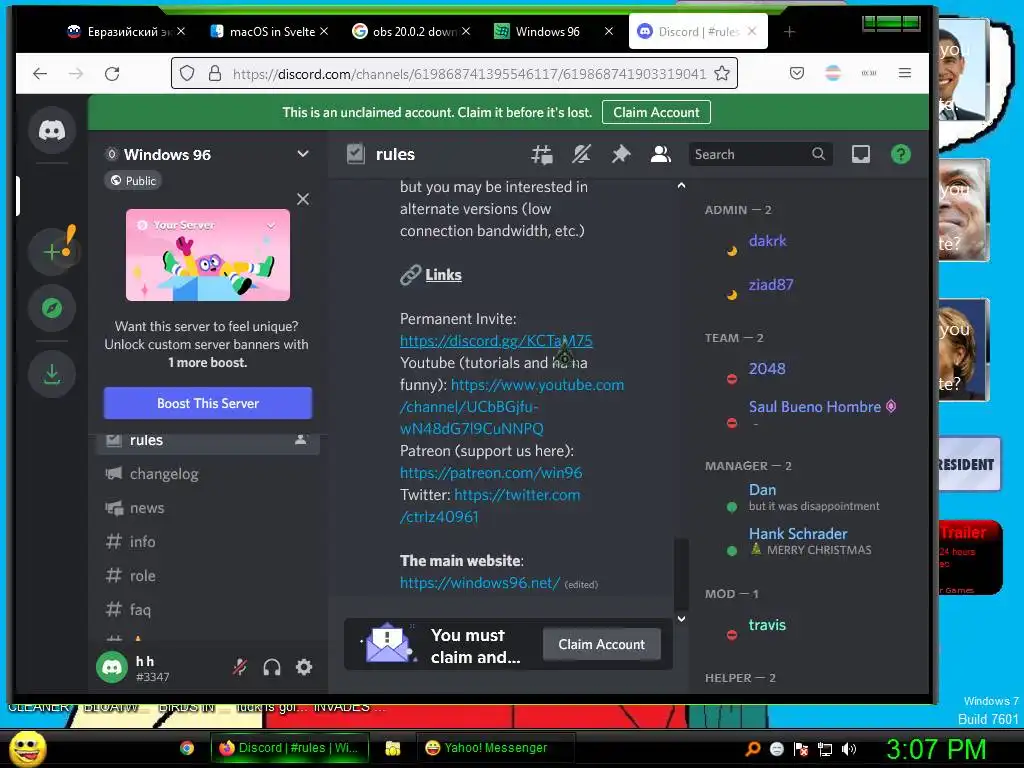
Task: Click Chrome icon in taskbar
Action: (187, 748)
